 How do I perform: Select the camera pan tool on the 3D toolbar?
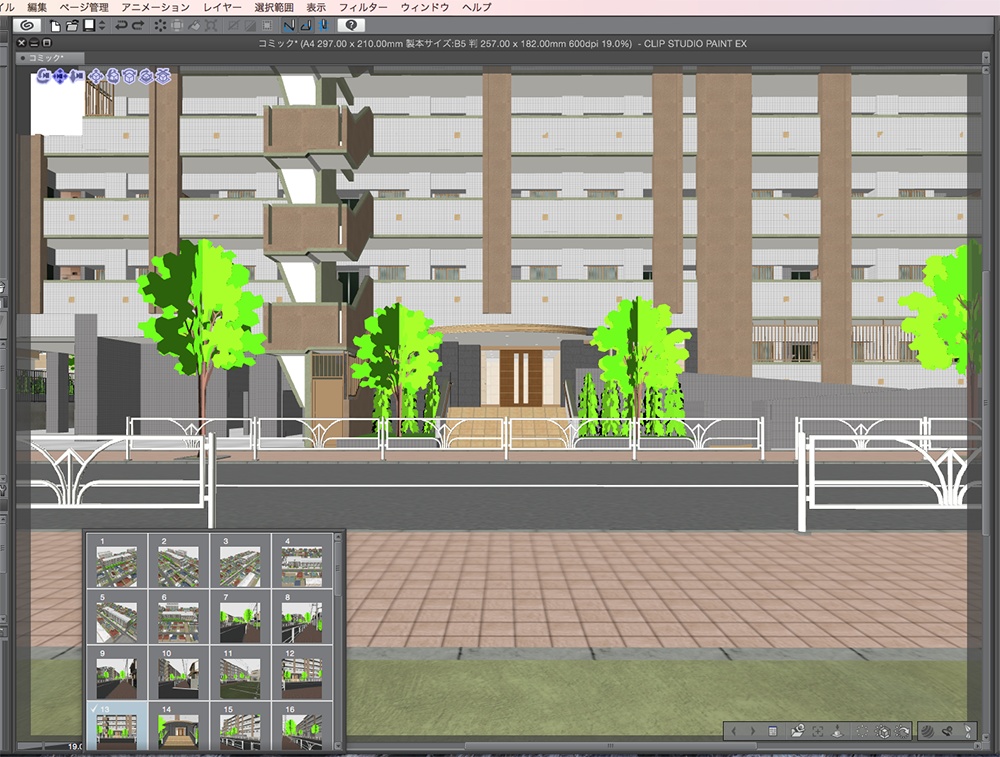pos(60,77)
